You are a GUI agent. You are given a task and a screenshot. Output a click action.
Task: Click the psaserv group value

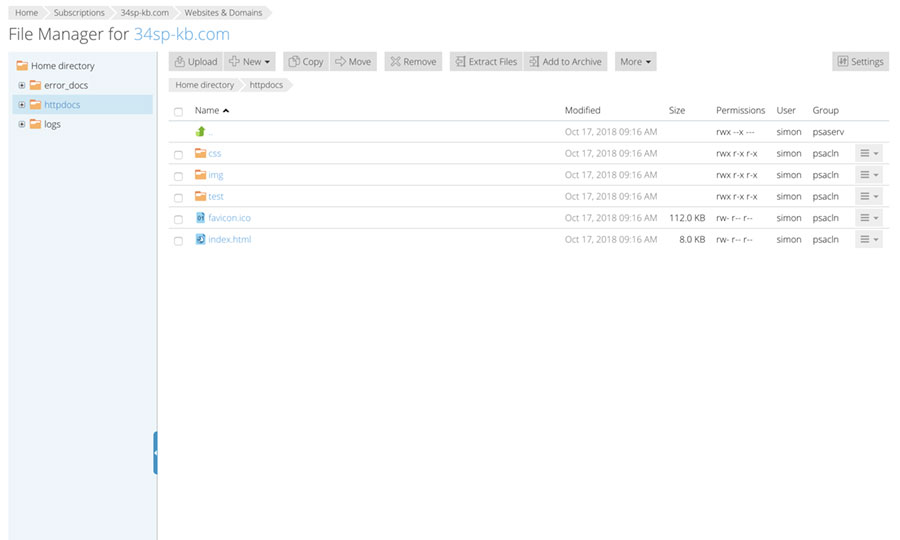pyautogui.click(x=828, y=132)
